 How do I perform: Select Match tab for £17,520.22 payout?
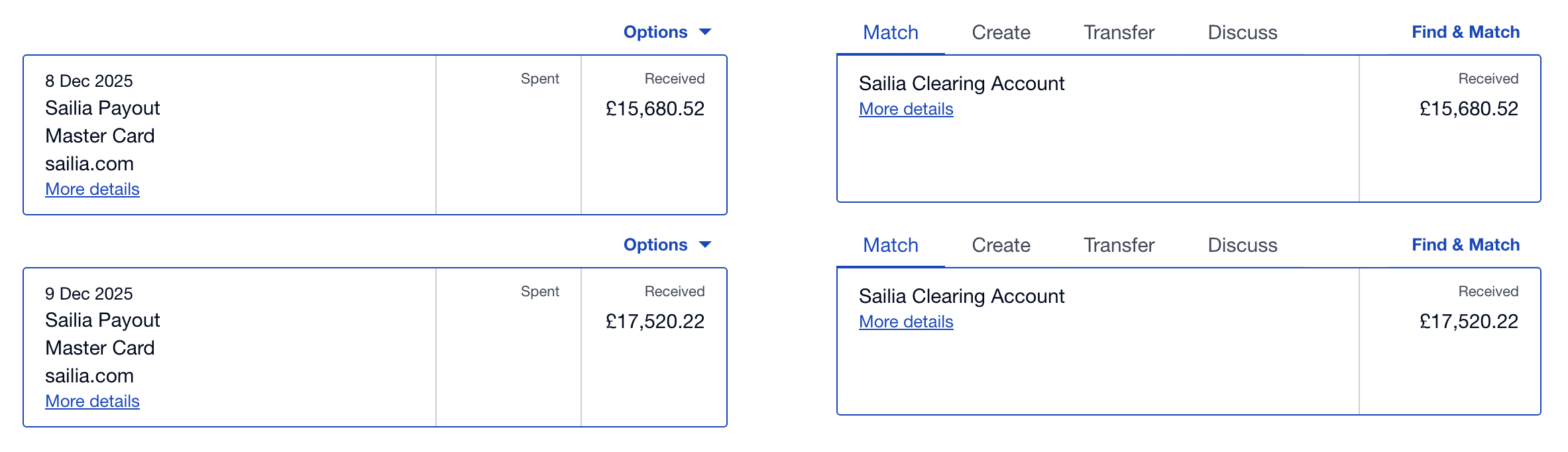[890, 245]
